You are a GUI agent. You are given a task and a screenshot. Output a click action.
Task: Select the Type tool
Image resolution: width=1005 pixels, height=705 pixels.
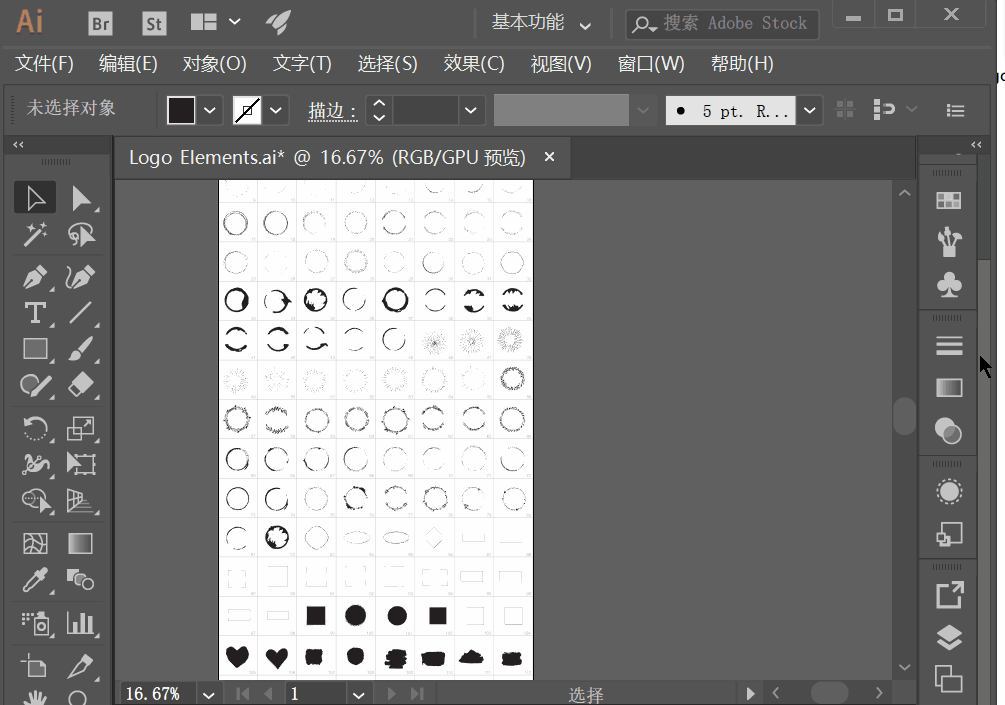(x=35, y=313)
